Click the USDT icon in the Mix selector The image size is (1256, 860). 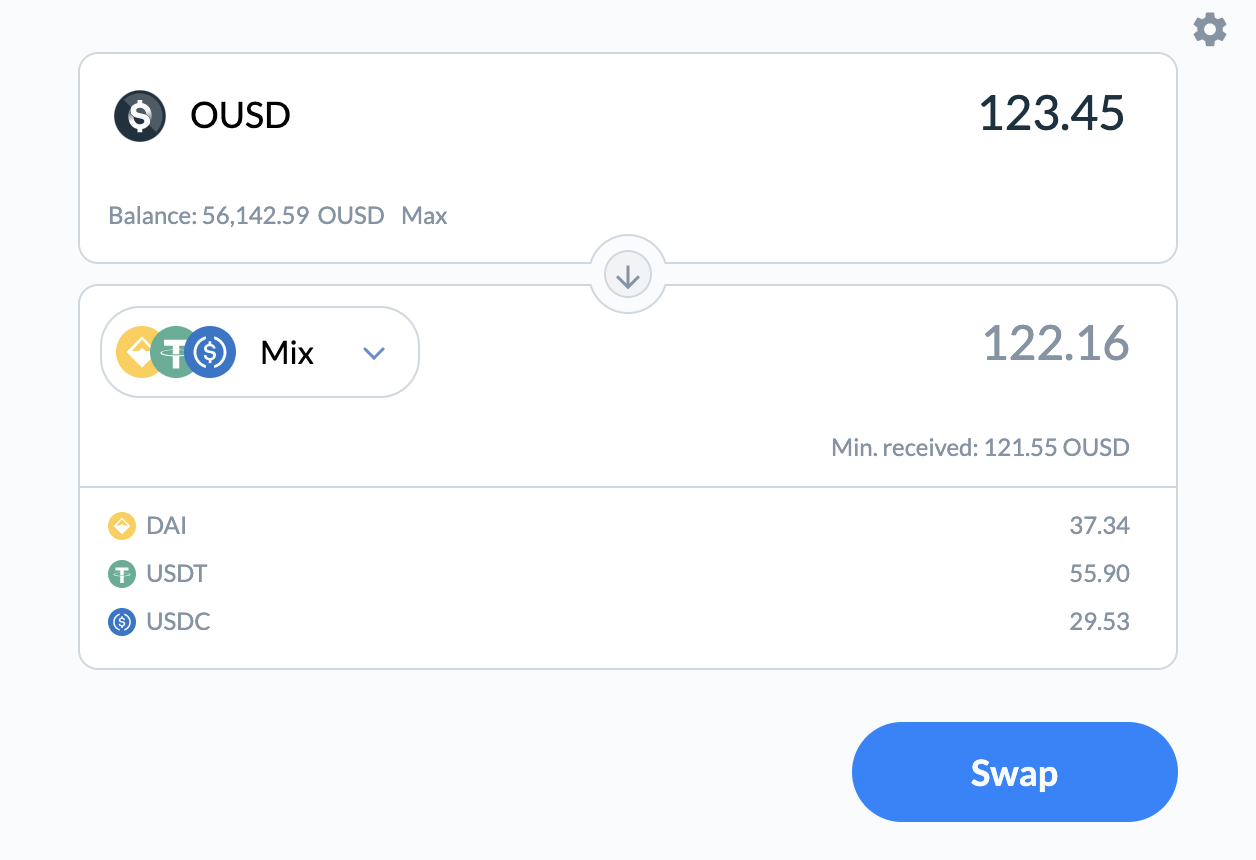(x=176, y=352)
